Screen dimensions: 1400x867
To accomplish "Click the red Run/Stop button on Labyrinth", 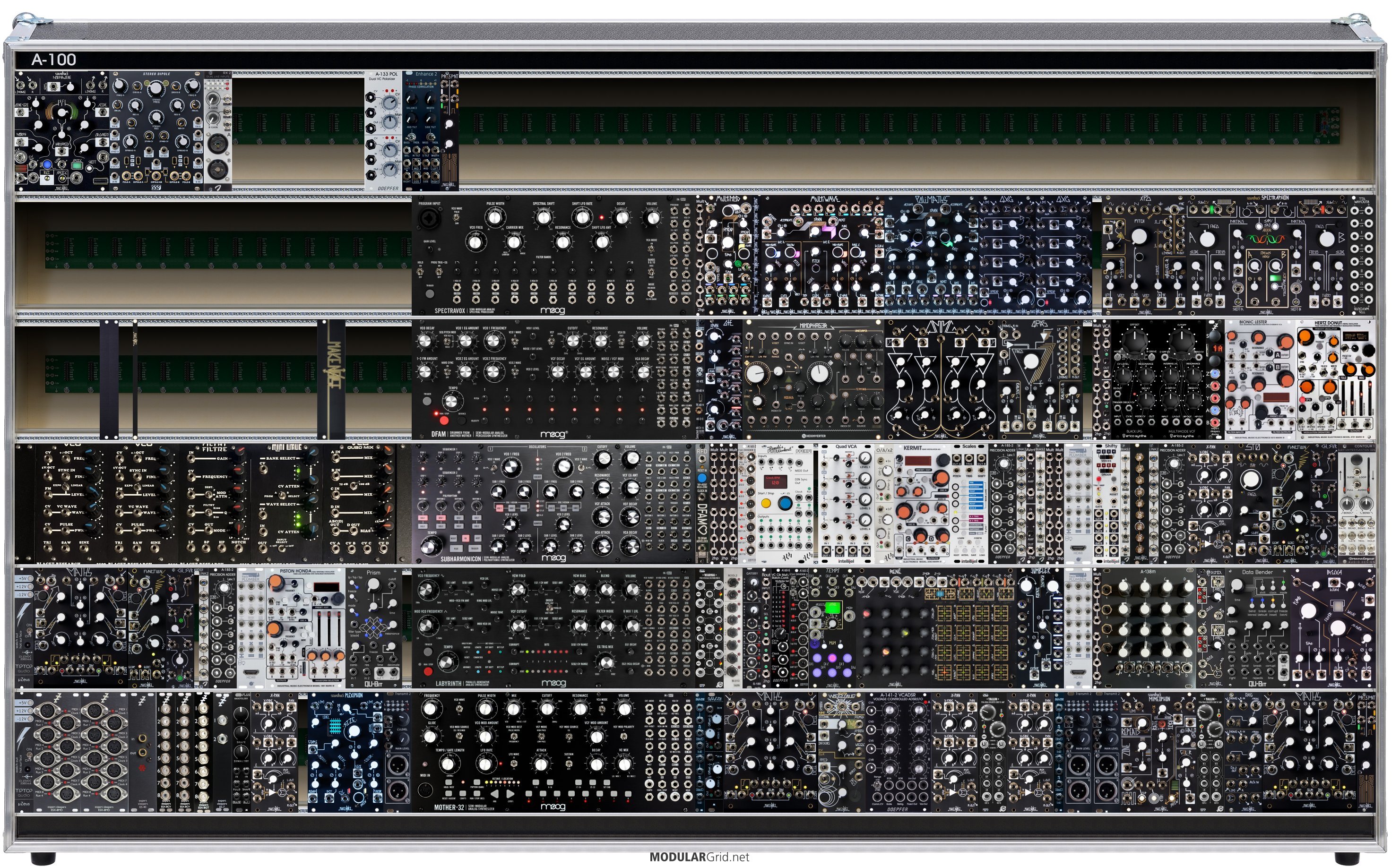I will (427, 670).
